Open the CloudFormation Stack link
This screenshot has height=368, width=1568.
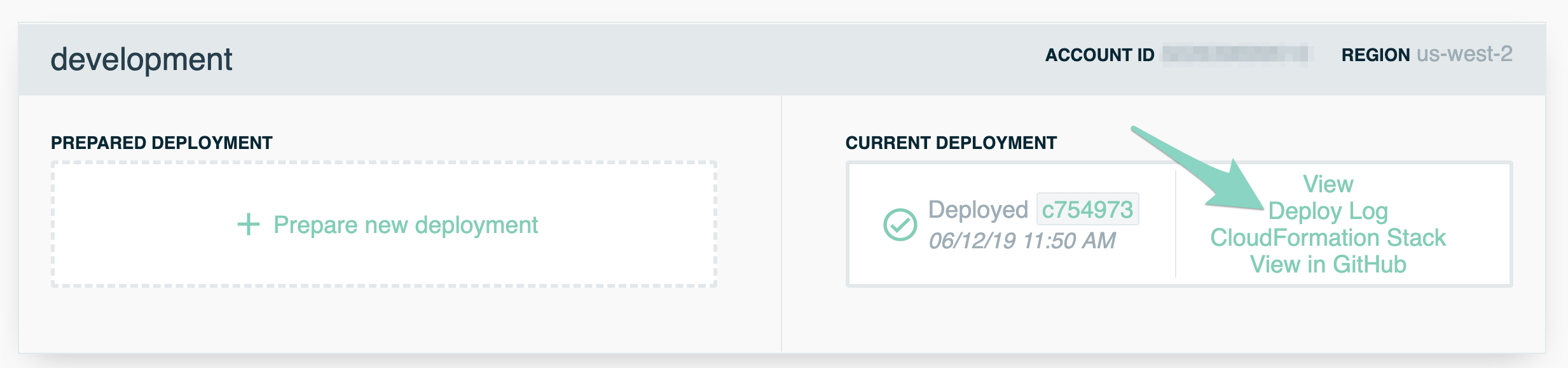1328,237
